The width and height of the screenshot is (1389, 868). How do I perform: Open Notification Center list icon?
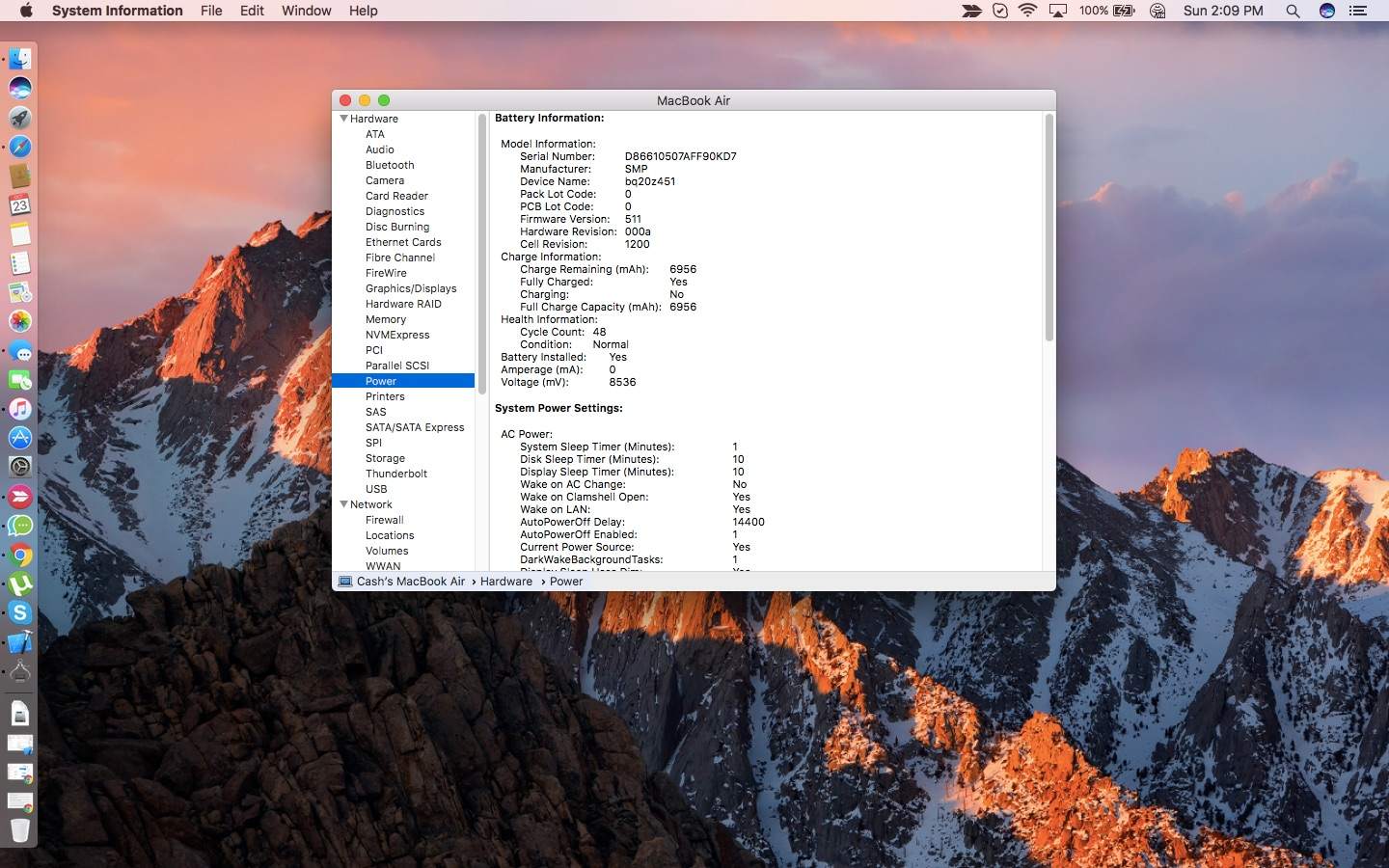pos(1358,11)
